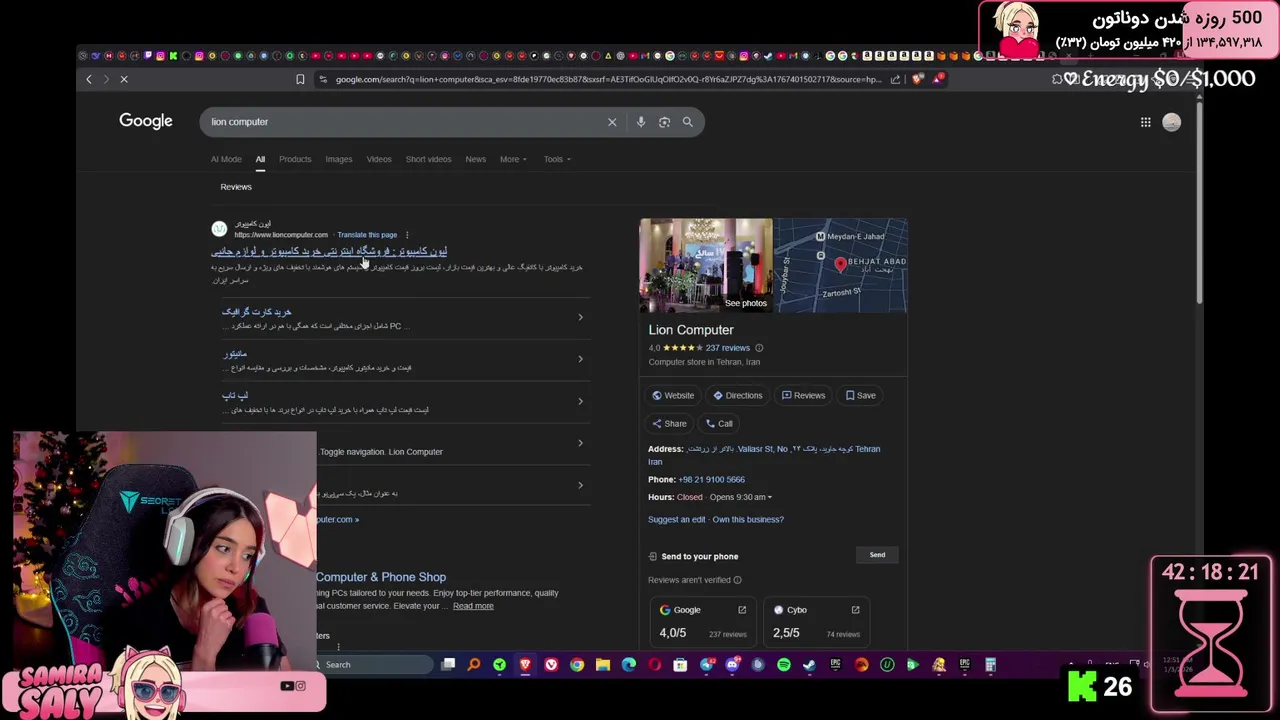Start a voice search with the microphone
Screen dimensions: 1280x720
pyautogui.click(x=641, y=122)
